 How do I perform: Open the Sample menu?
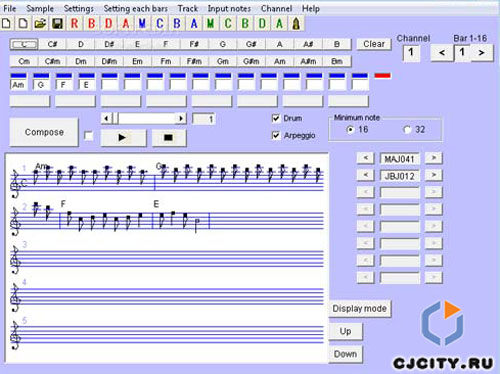tap(40, 8)
